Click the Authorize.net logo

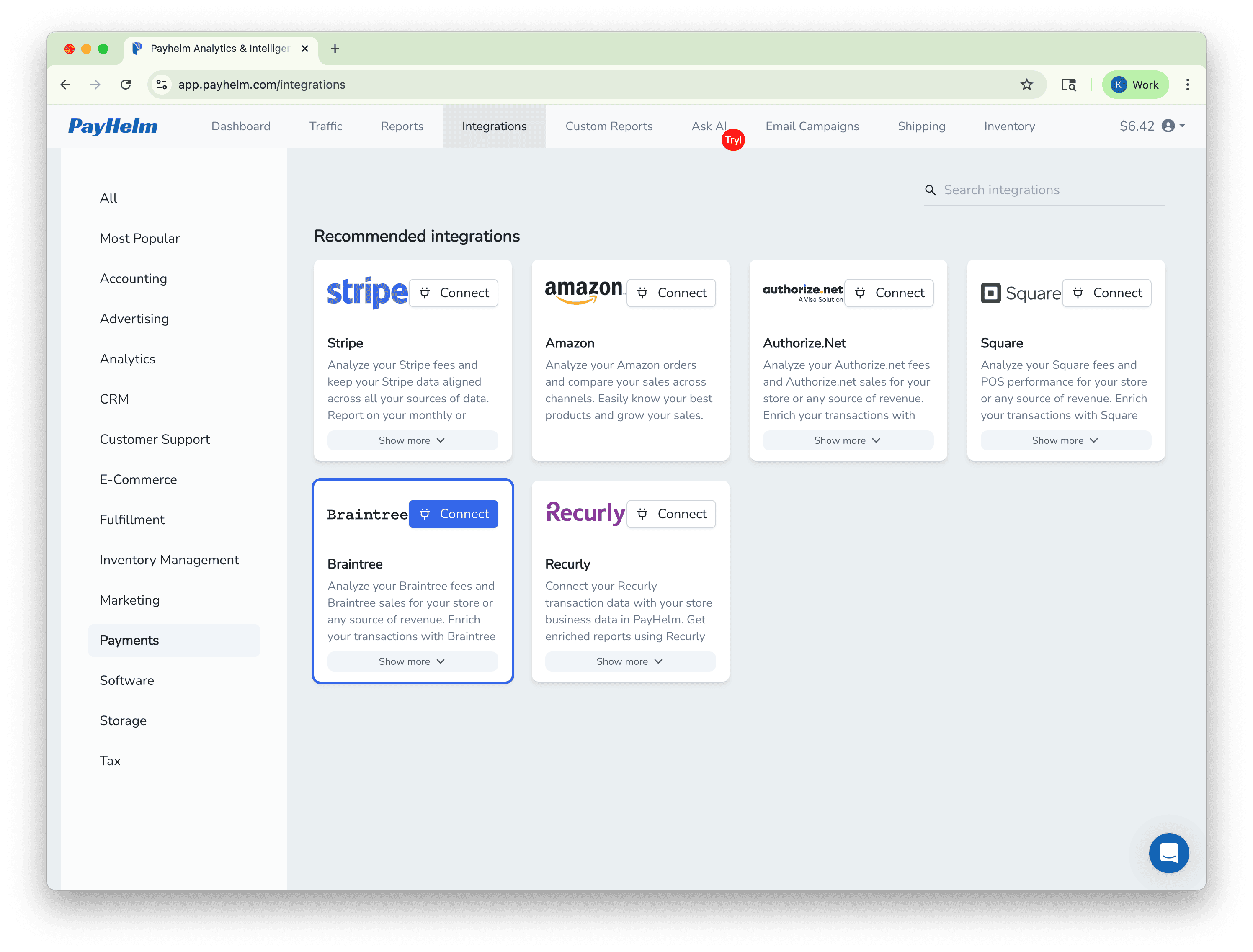tap(802, 292)
